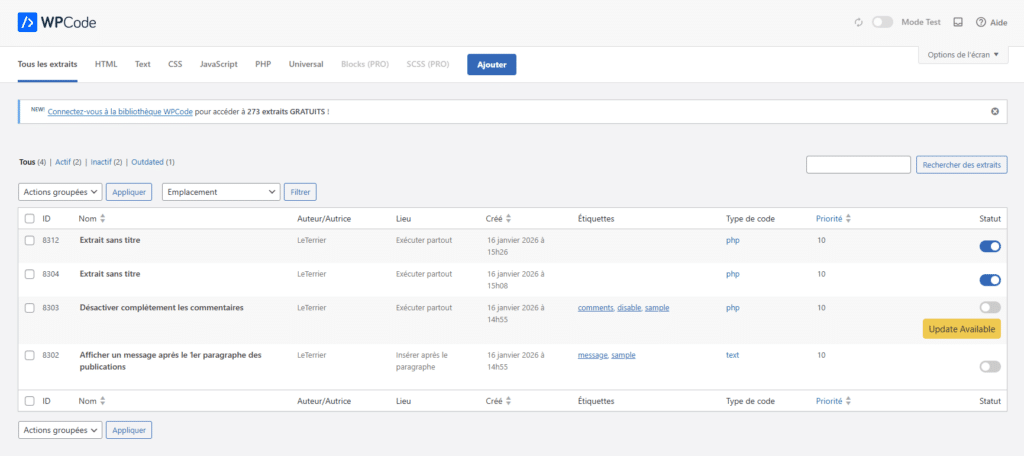This screenshot has height=456, width=1024.
Task: Open the inbox notifications icon
Action: point(958,22)
